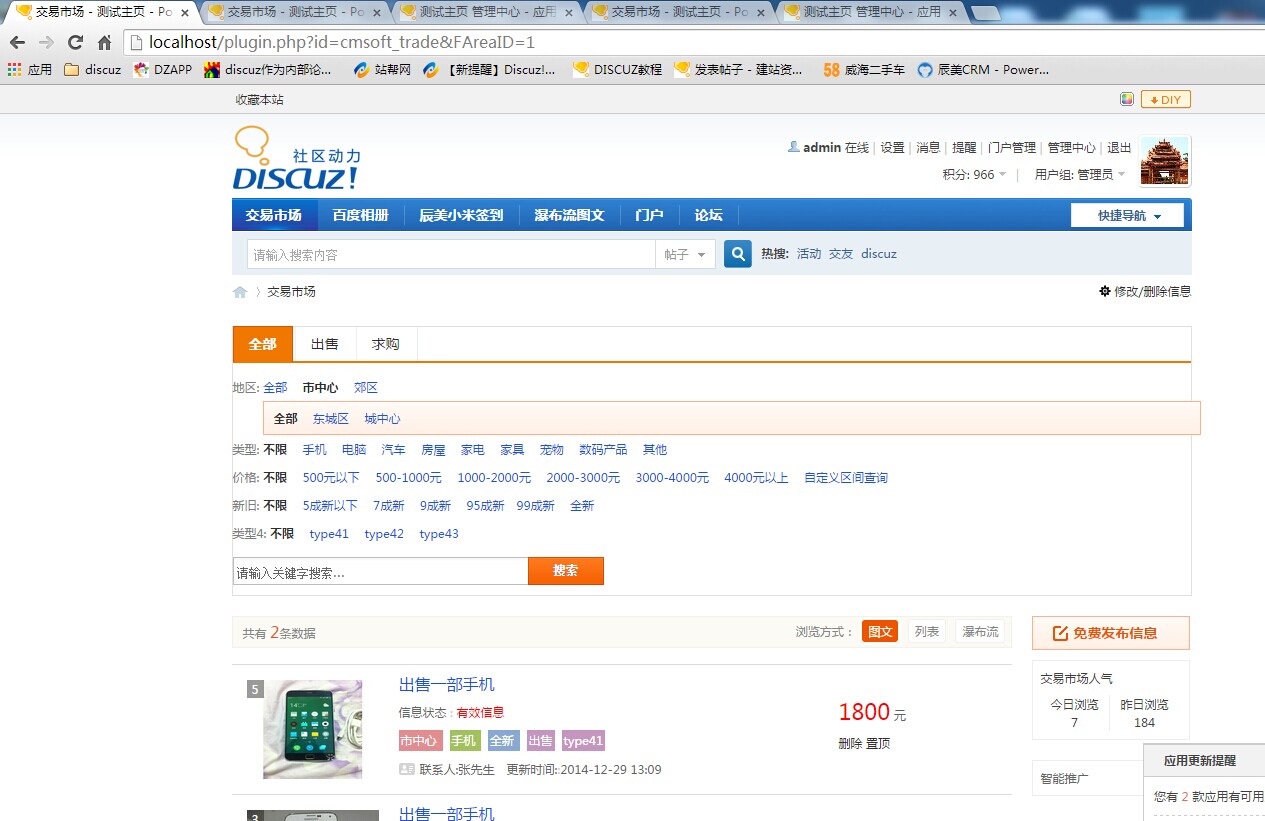1265x821 pixels.
Task: Click the Discuz logo
Action: coord(296,160)
